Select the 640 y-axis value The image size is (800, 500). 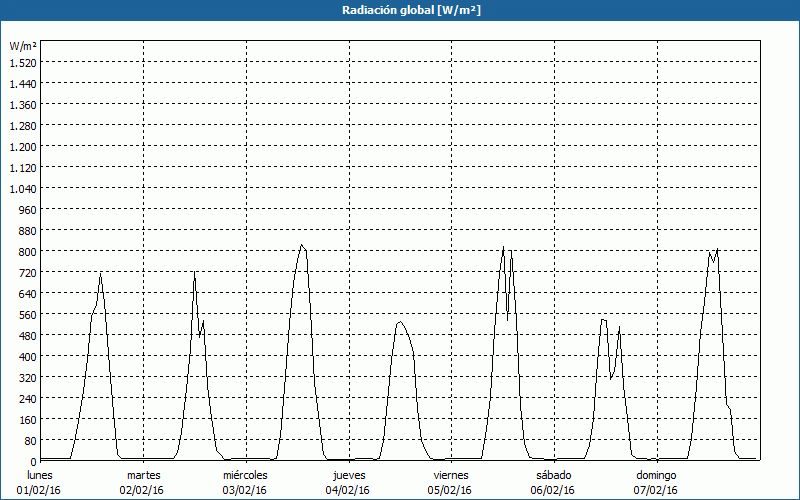[x=28, y=294]
